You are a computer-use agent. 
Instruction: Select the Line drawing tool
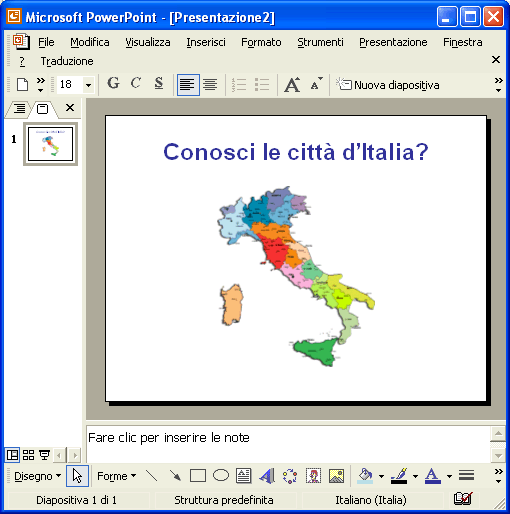click(x=152, y=476)
